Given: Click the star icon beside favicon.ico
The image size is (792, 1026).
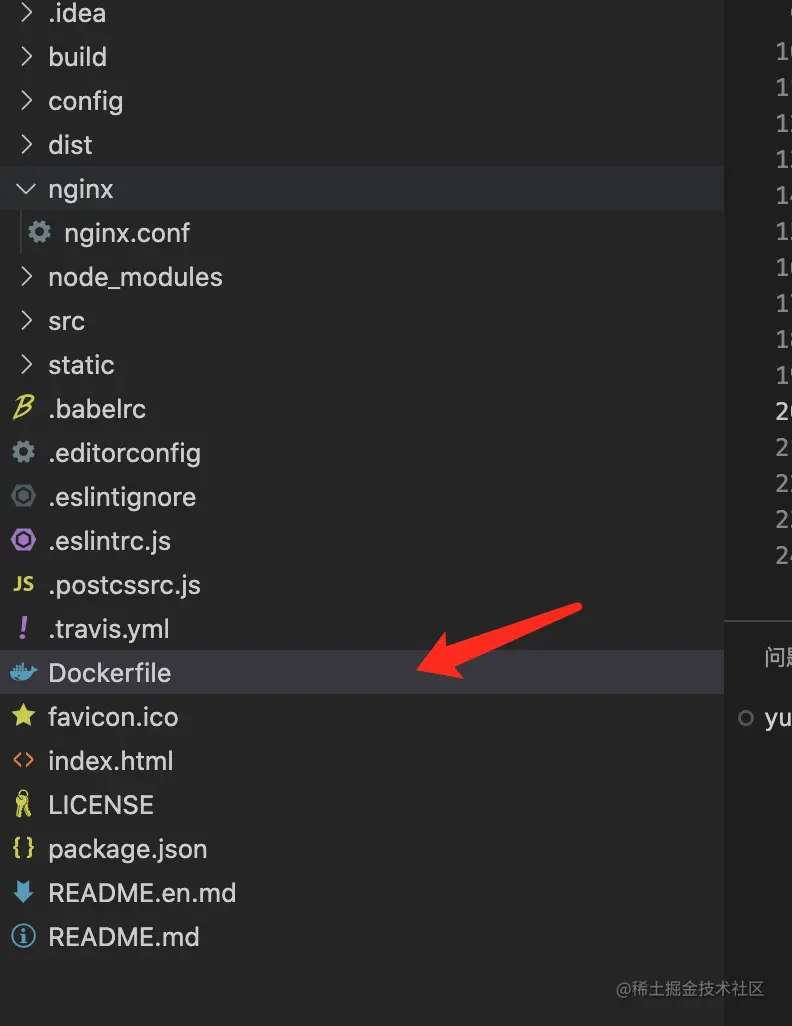Looking at the screenshot, I should tap(22, 716).
